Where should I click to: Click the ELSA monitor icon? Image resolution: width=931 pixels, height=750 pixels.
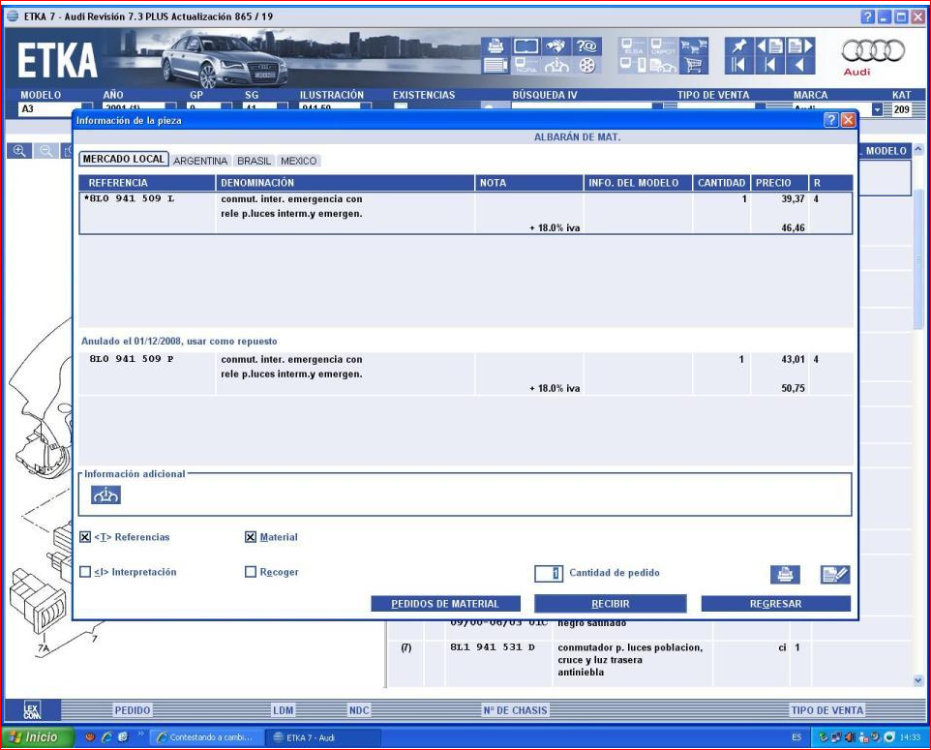tap(633, 46)
